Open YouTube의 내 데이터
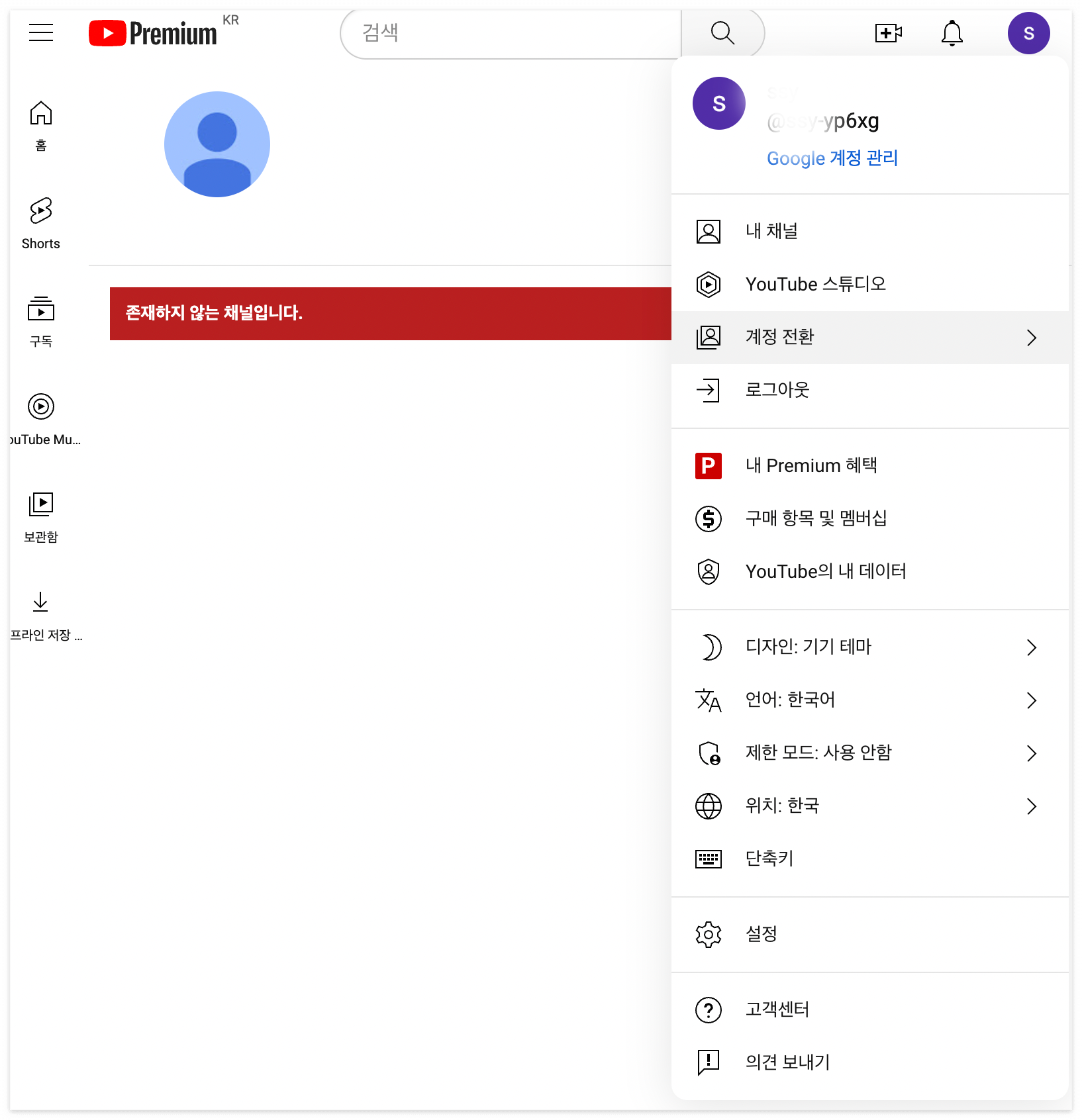 pos(870,572)
